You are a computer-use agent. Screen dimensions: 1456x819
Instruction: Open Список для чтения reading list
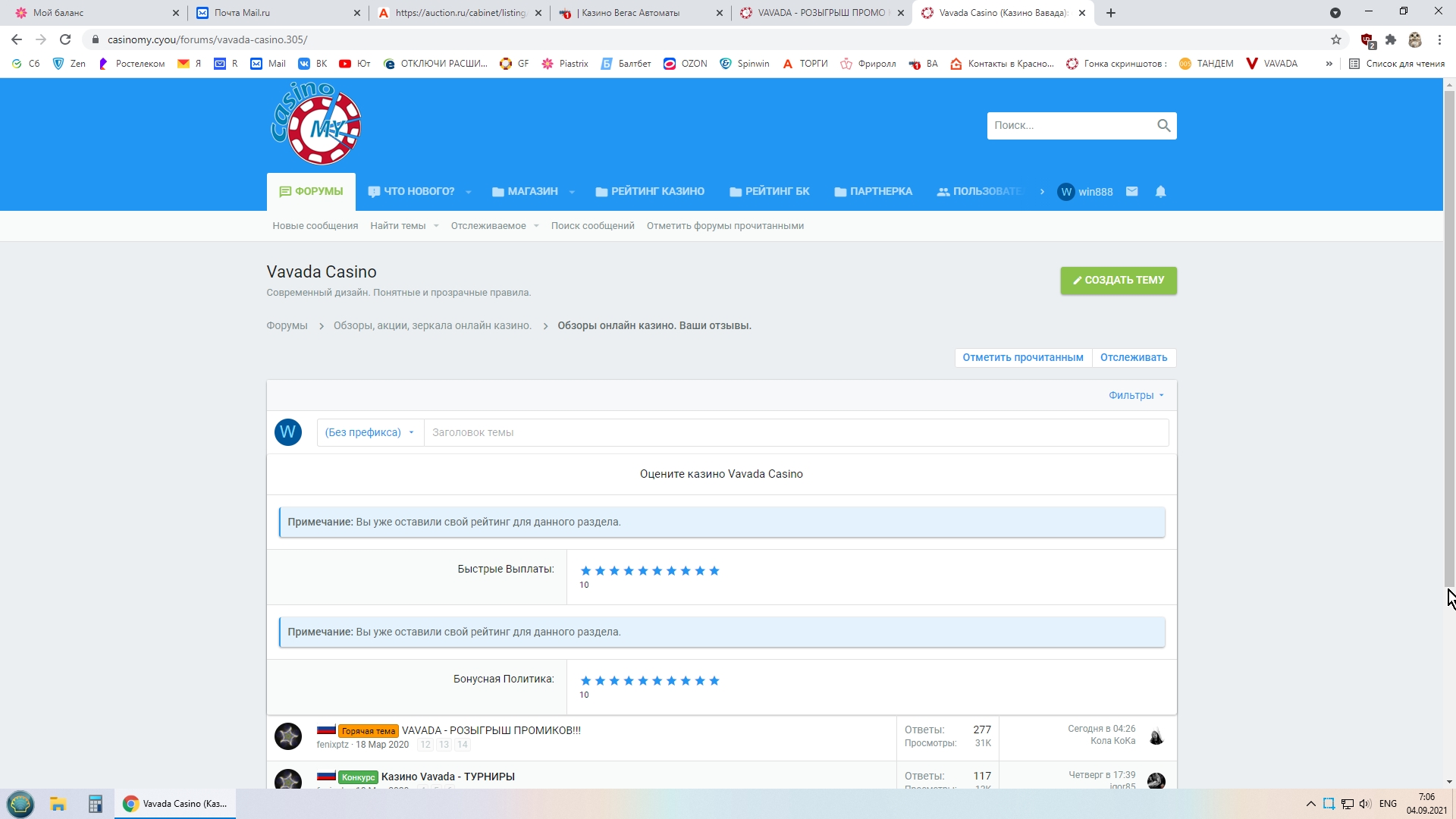1397,64
